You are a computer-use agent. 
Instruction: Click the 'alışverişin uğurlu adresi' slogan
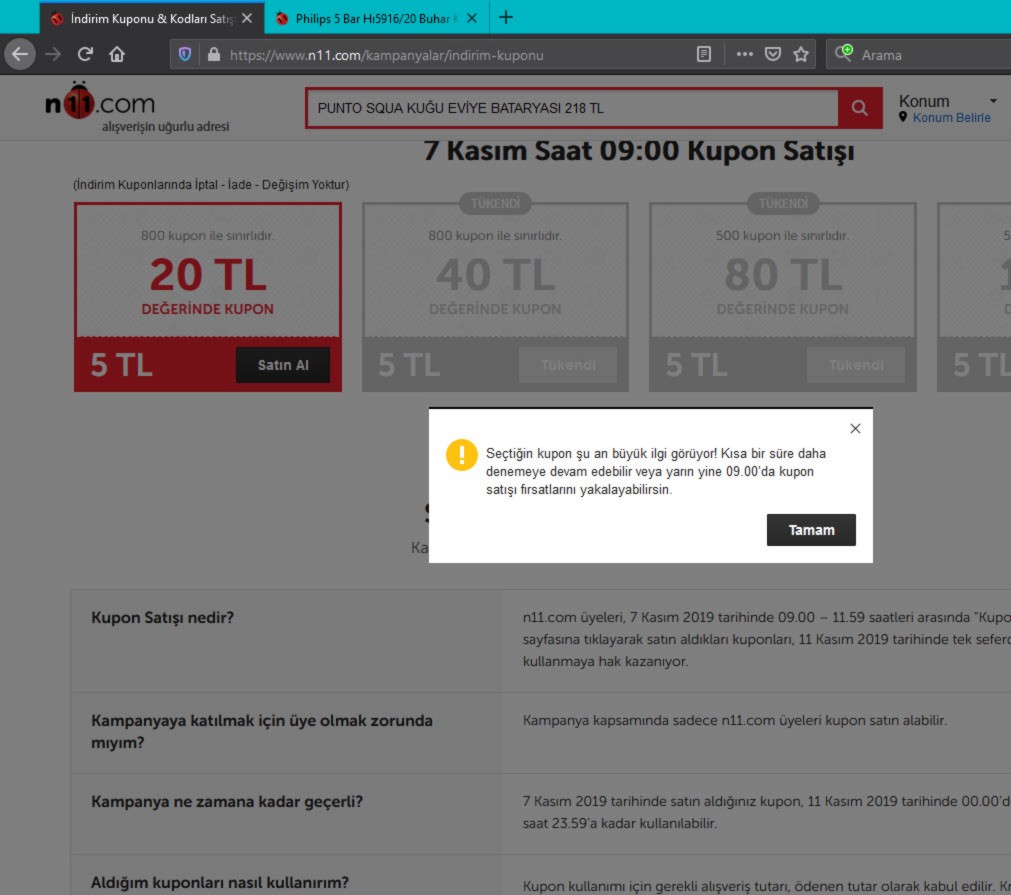(165, 127)
